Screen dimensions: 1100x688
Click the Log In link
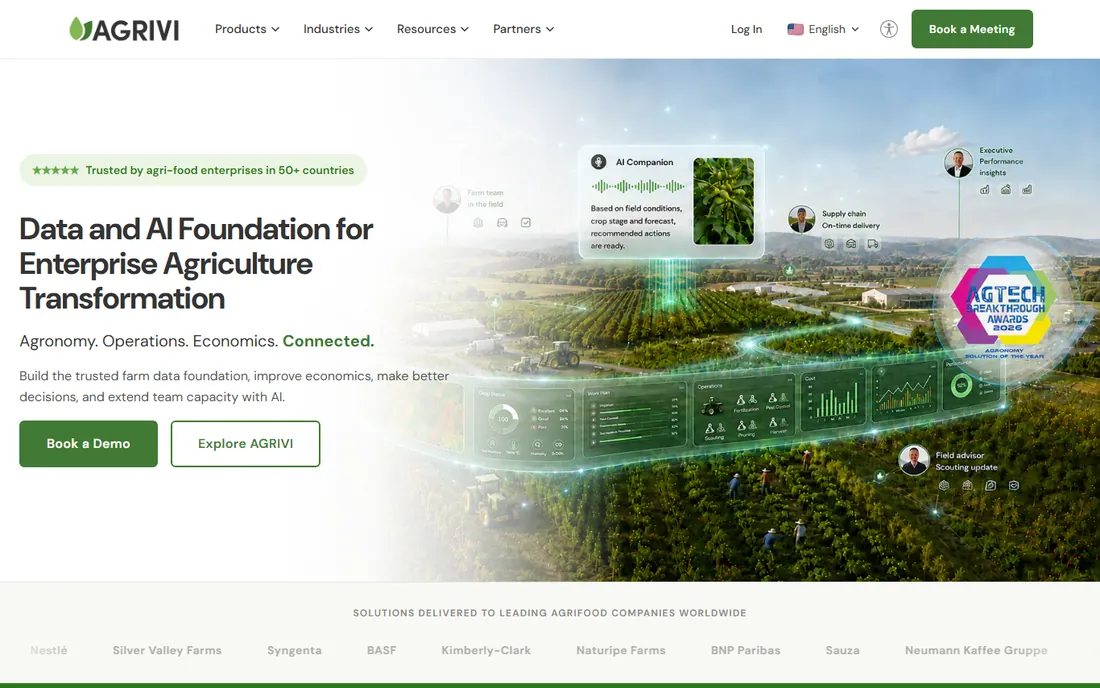pos(746,29)
